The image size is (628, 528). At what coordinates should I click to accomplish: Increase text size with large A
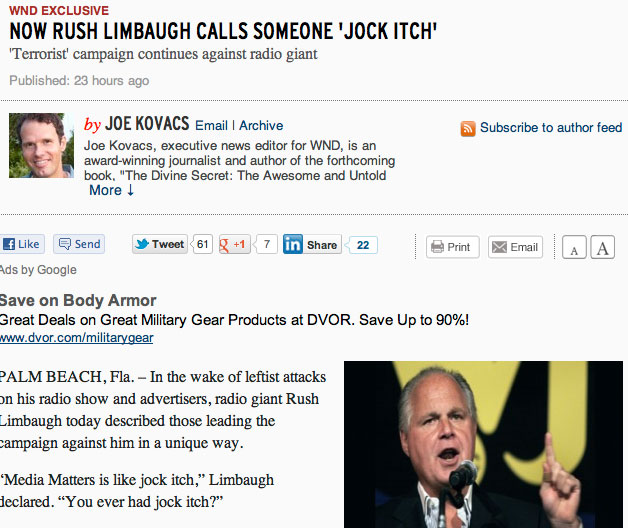(x=602, y=247)
